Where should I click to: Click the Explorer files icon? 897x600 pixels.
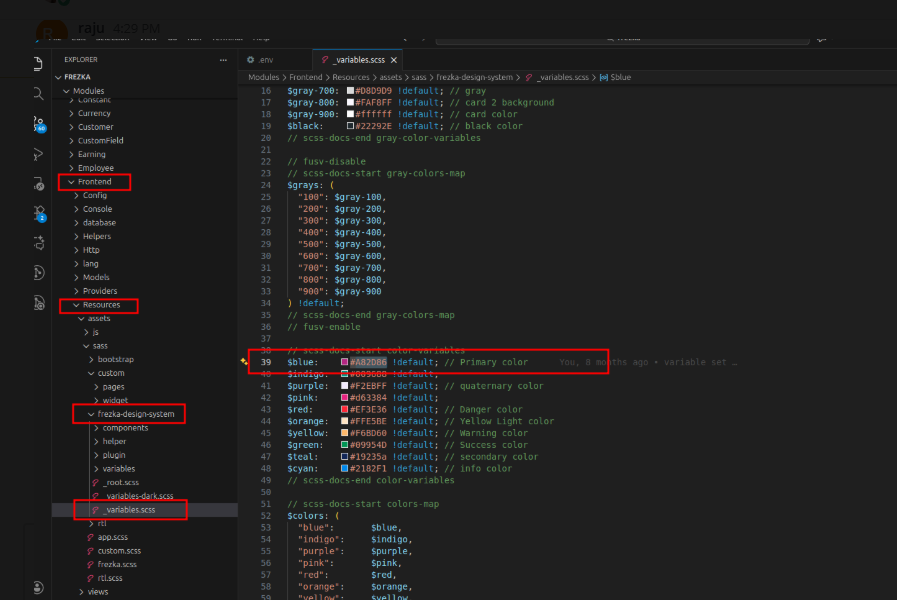(38, 63)
